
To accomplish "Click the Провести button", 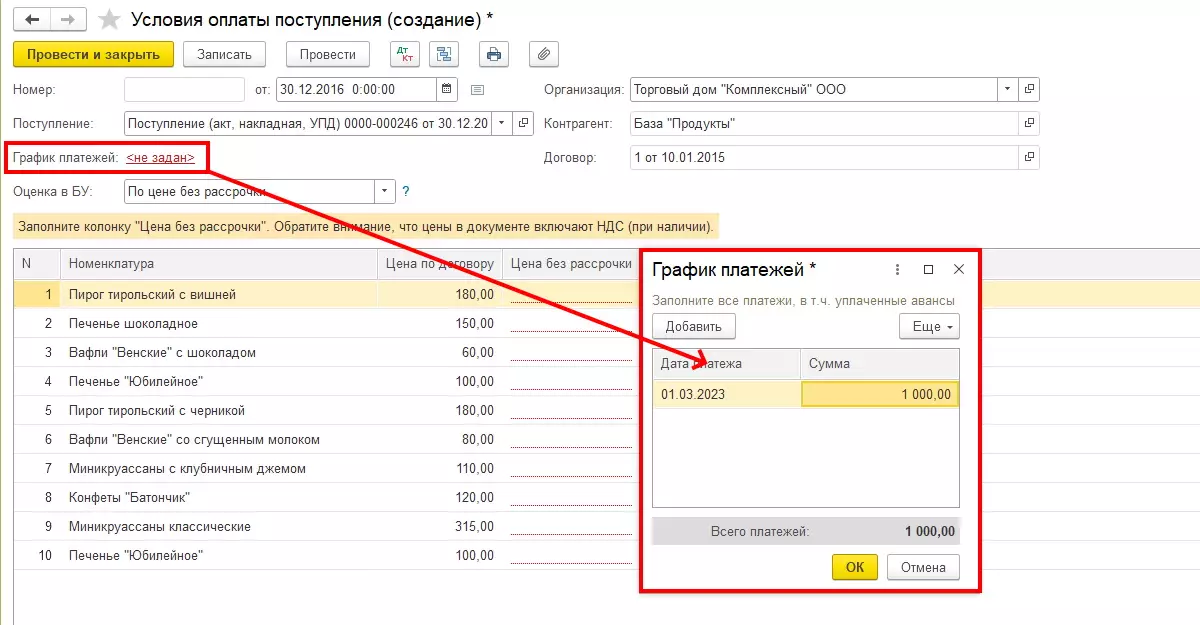I will point(328,54).
